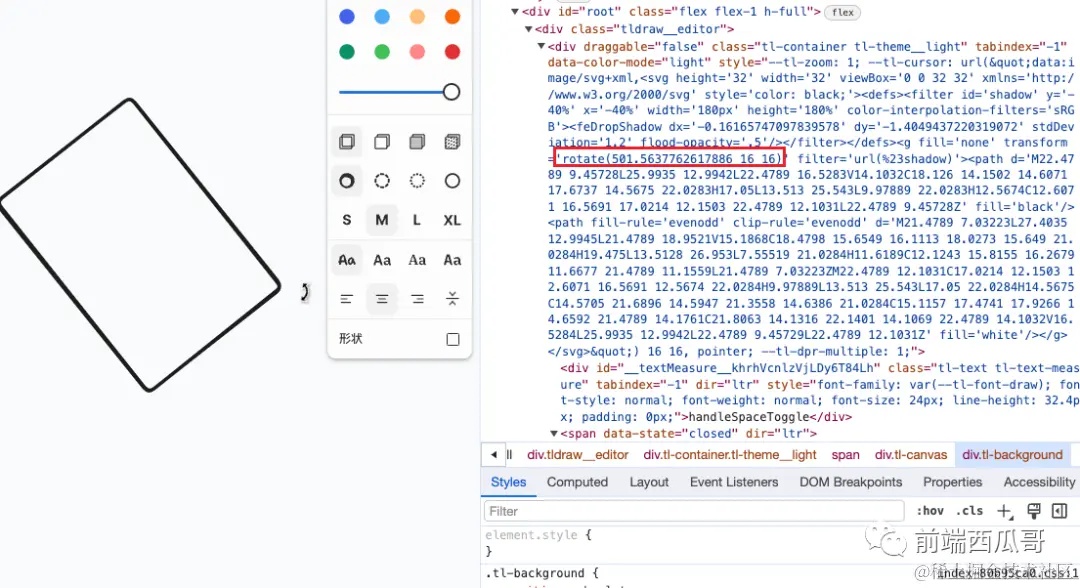1080x588 pixels.
Task: Switch to the Layout tab
Action: [649, 482]
